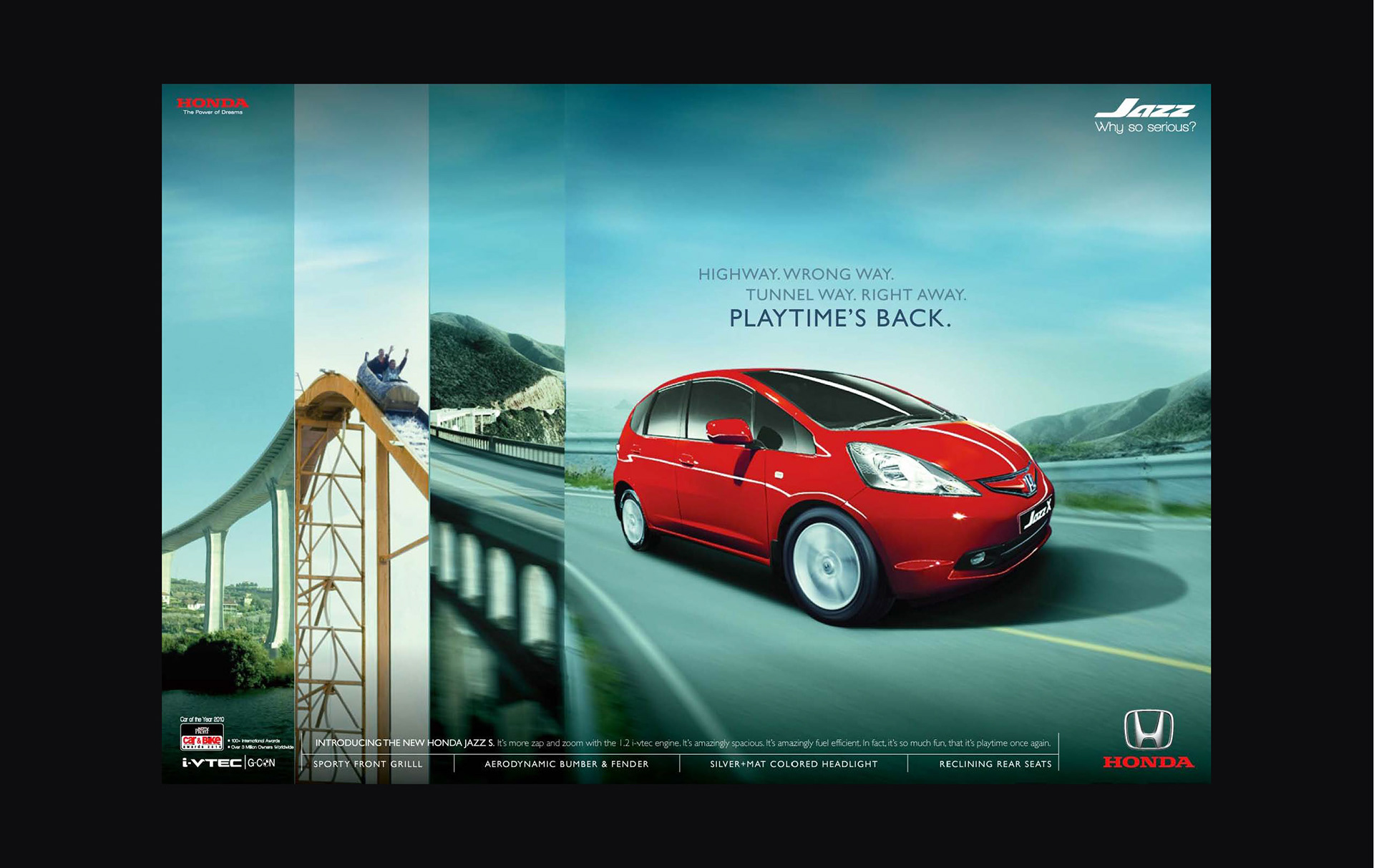
Task: Click the red HONDA wordmark under emblem
Action: click(1149, 763)
